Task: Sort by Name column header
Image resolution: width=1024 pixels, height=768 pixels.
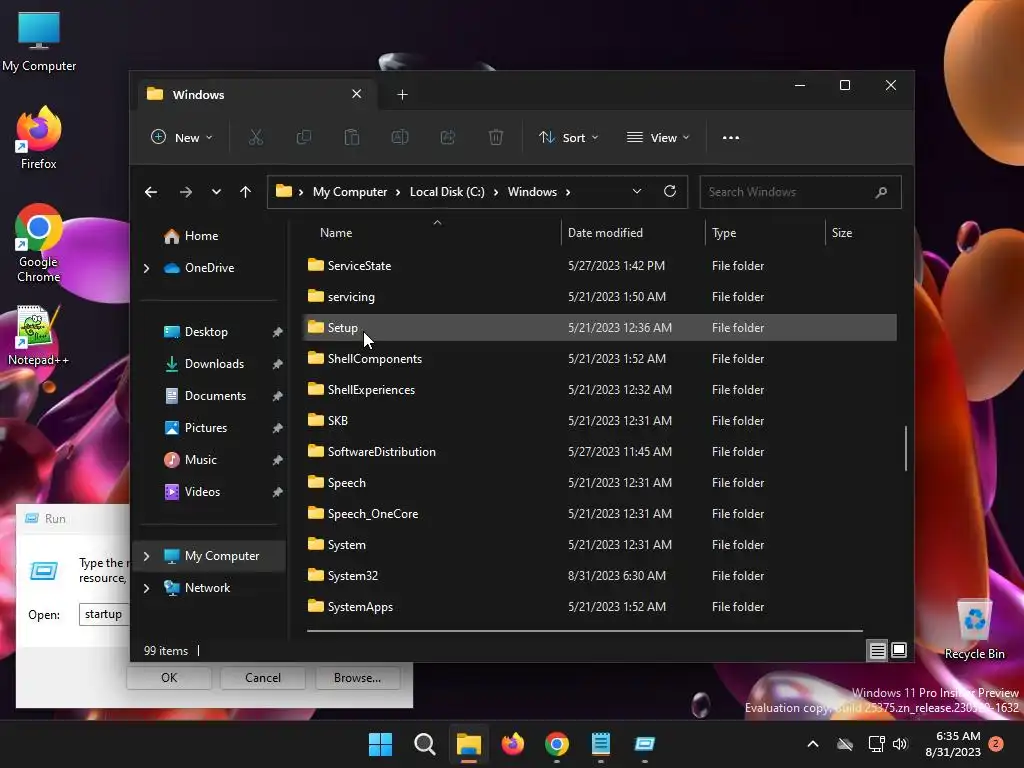Action: coord(431,233)
